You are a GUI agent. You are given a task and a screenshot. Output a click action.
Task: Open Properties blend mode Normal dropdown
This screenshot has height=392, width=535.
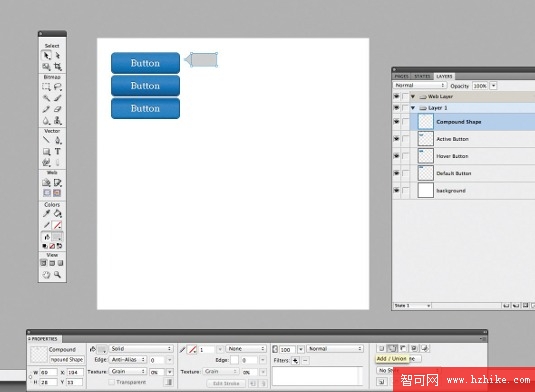point(335,349)
